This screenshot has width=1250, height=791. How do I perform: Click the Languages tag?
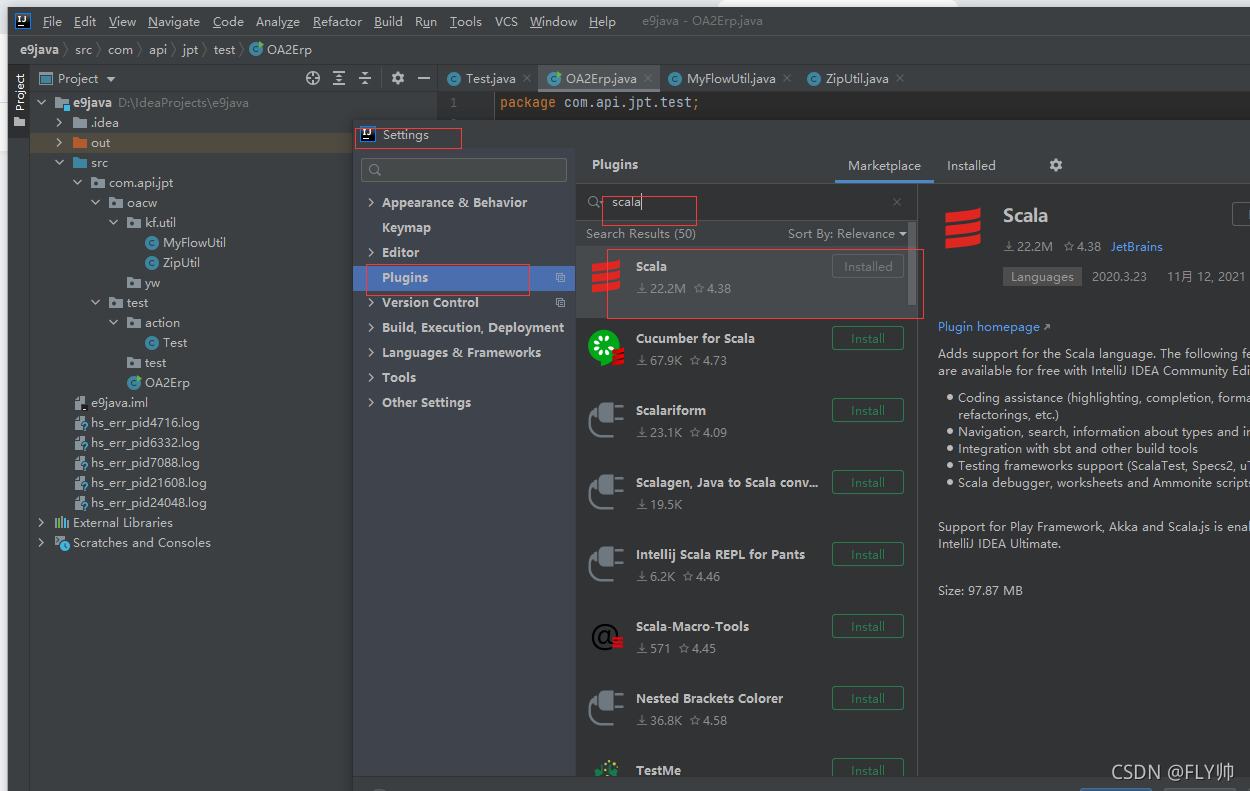coord(1042,277)
